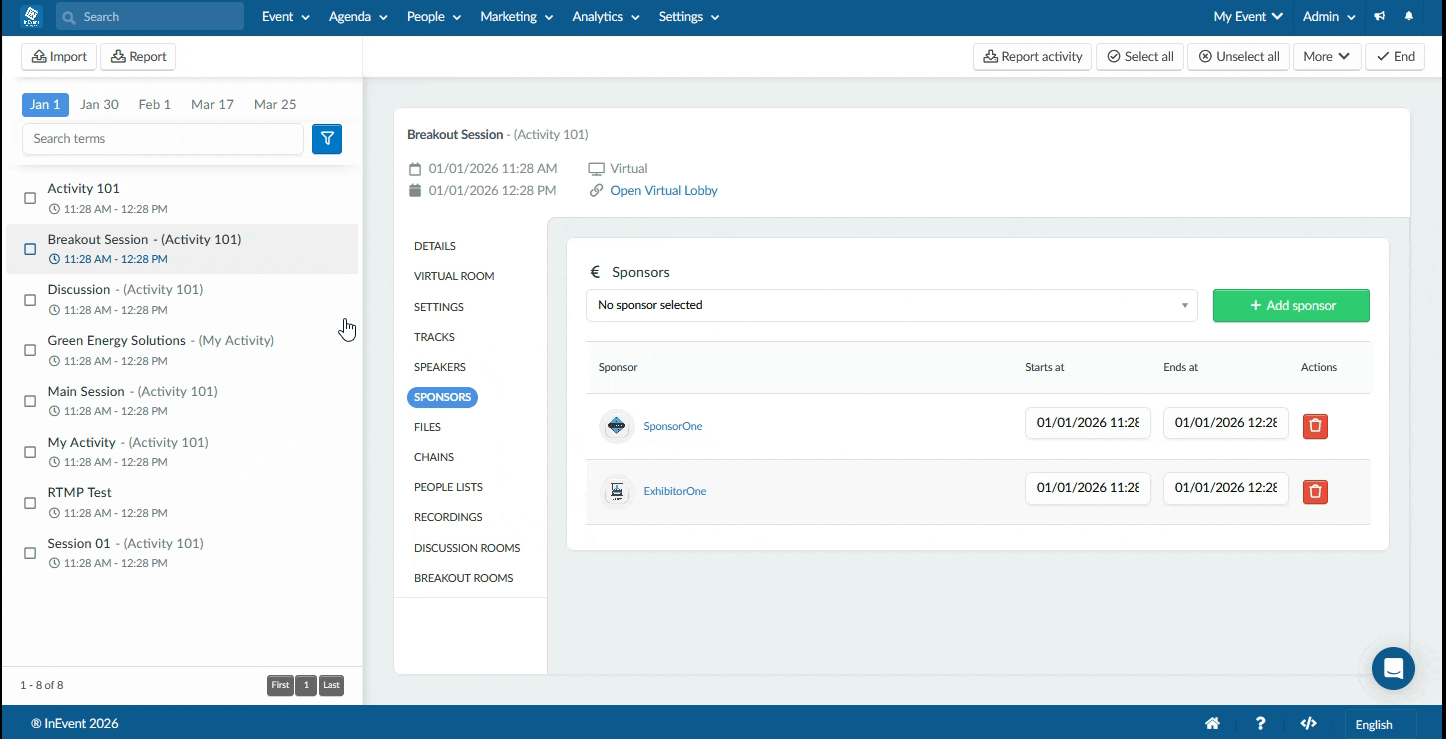
Task: Expand the Marketing menu
Action: coord(517,17)
